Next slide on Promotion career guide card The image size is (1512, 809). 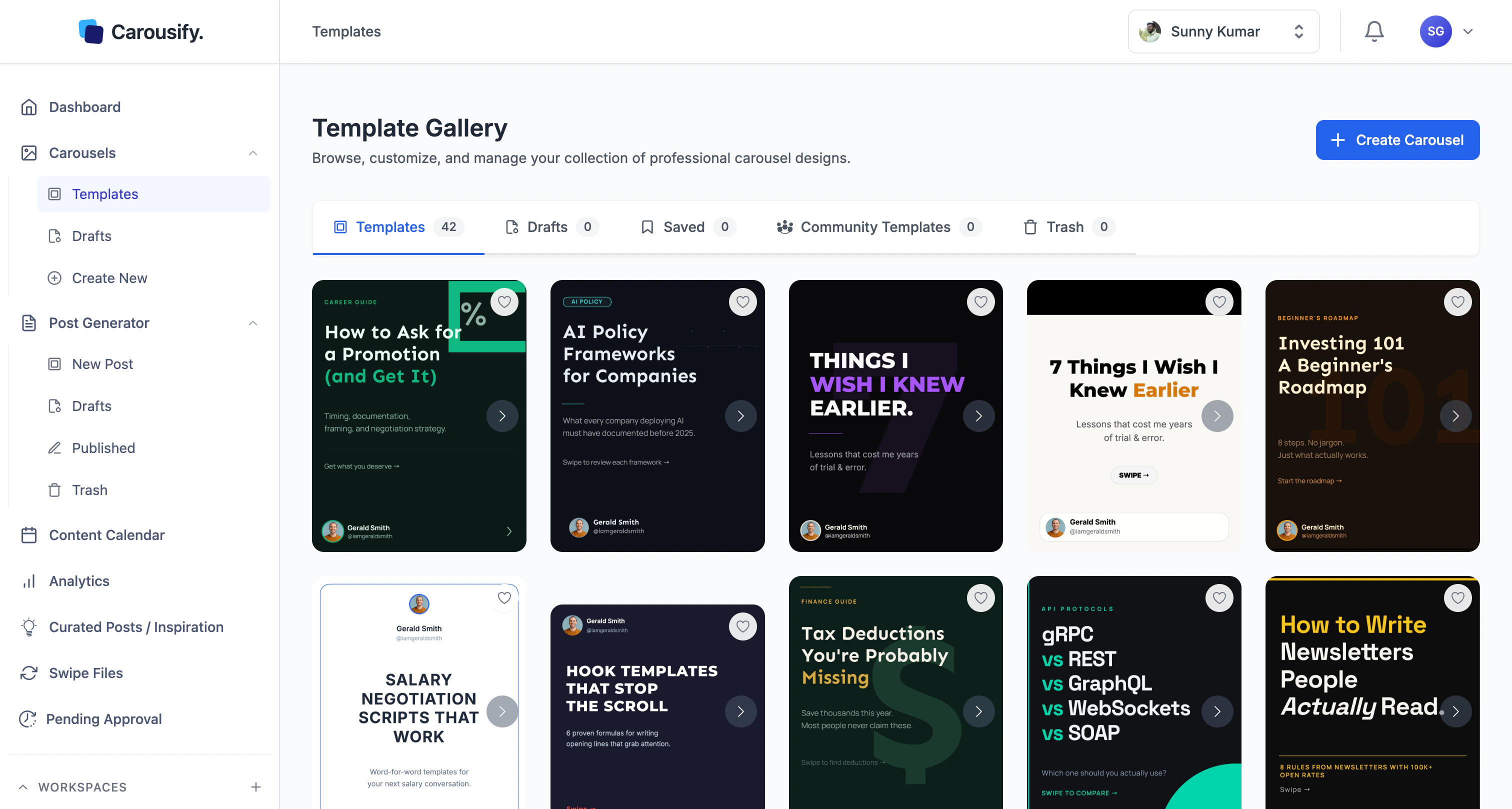[502, 415]
